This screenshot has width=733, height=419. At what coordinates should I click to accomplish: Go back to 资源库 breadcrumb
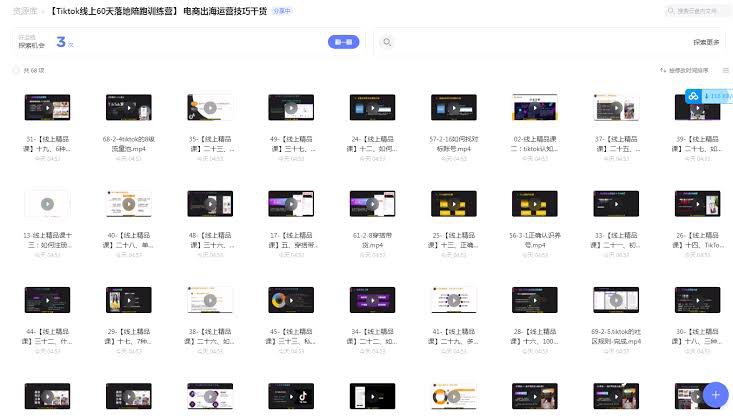pyautogui.click(x=25, y=11)
